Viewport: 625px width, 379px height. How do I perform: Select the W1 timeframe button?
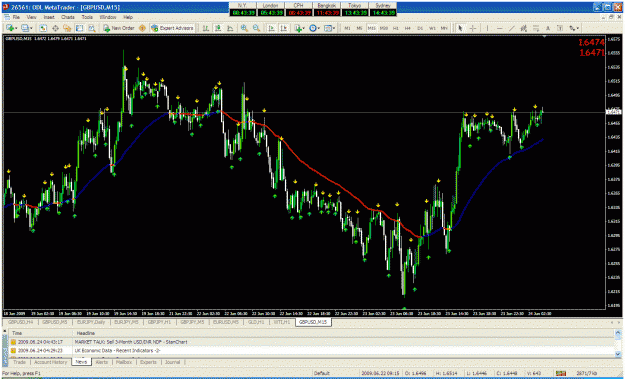click(432, 28)
